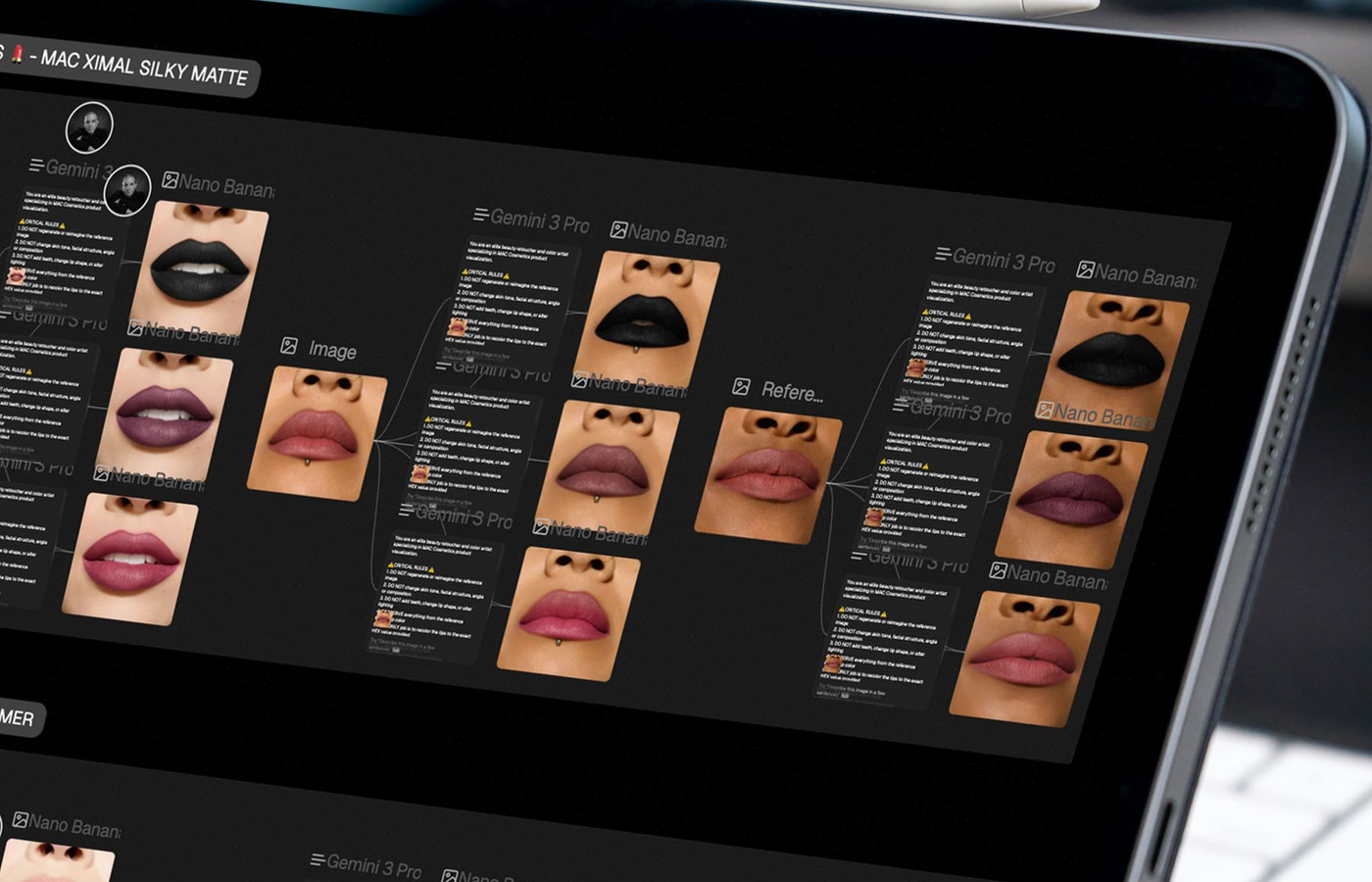Click Gemini 3 Pro title above pierced black lips prompt

pos(540,221)
